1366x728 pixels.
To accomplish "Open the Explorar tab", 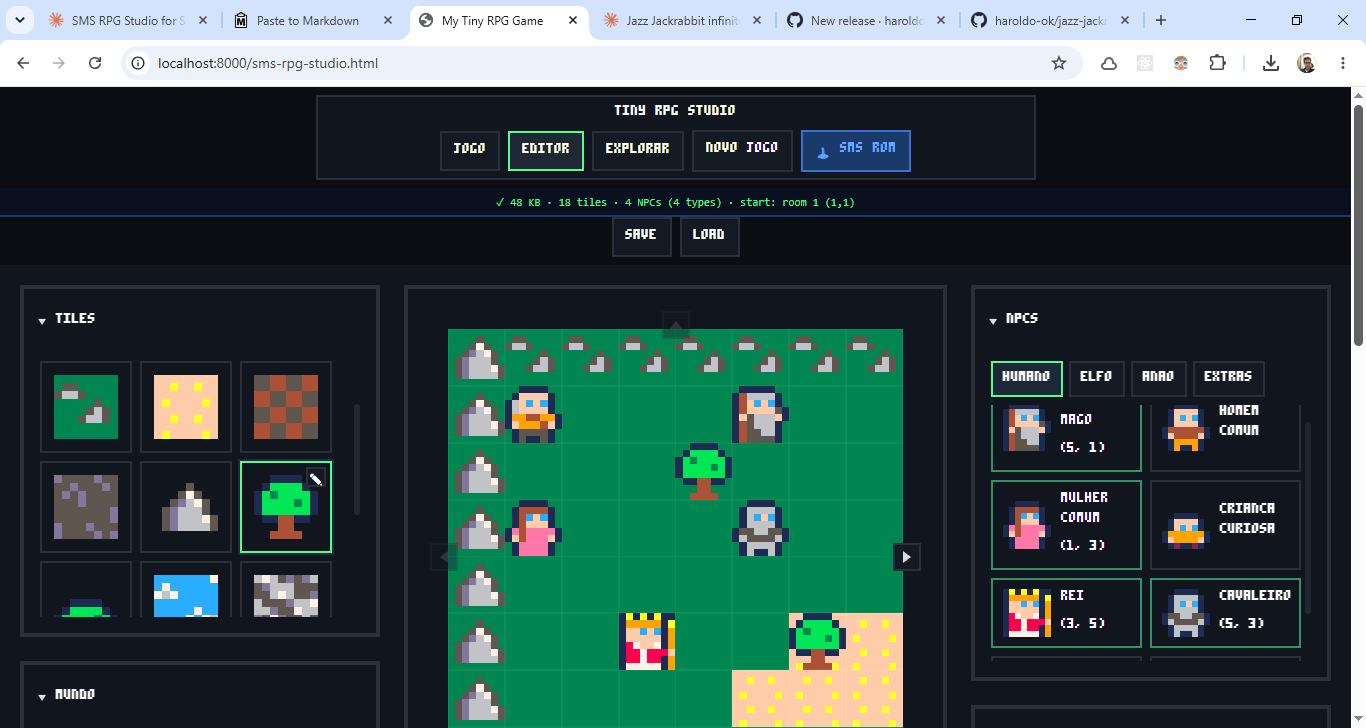I will pyautogui.click(x=638, y=151).
